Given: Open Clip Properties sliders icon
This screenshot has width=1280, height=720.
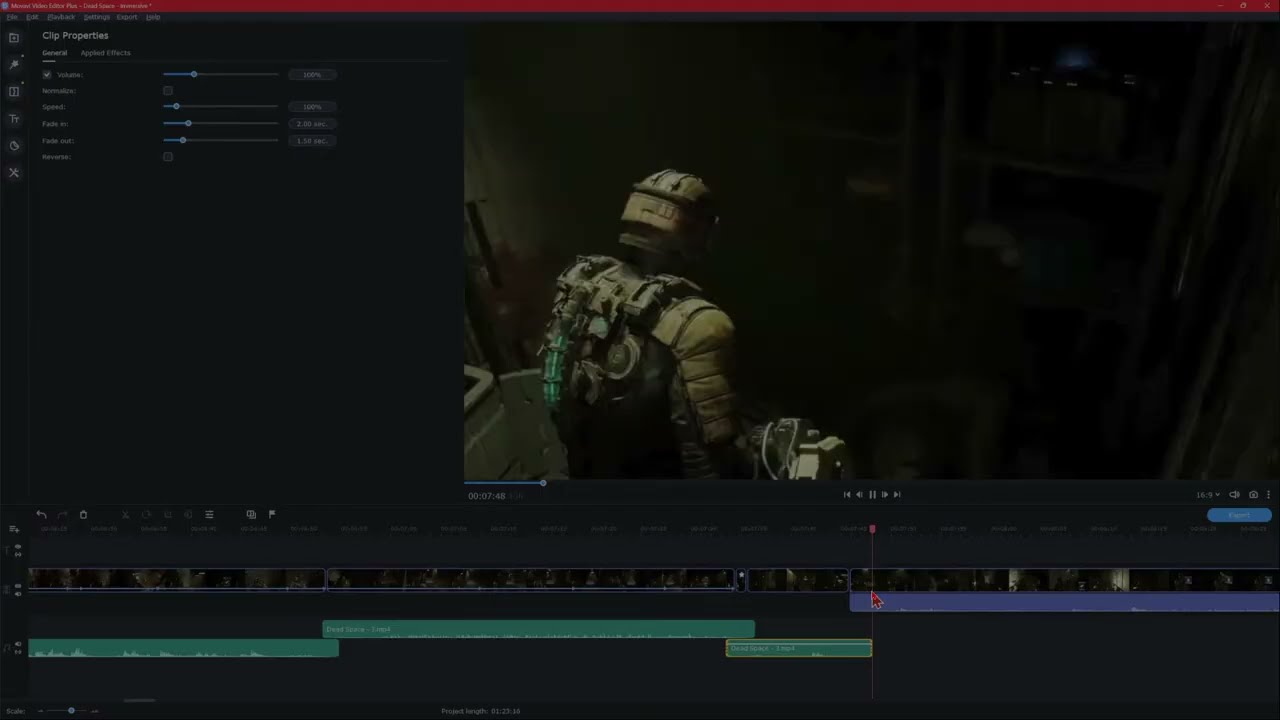Looking at the screenshot, I should pyautogui.click(x=209, y=515).
